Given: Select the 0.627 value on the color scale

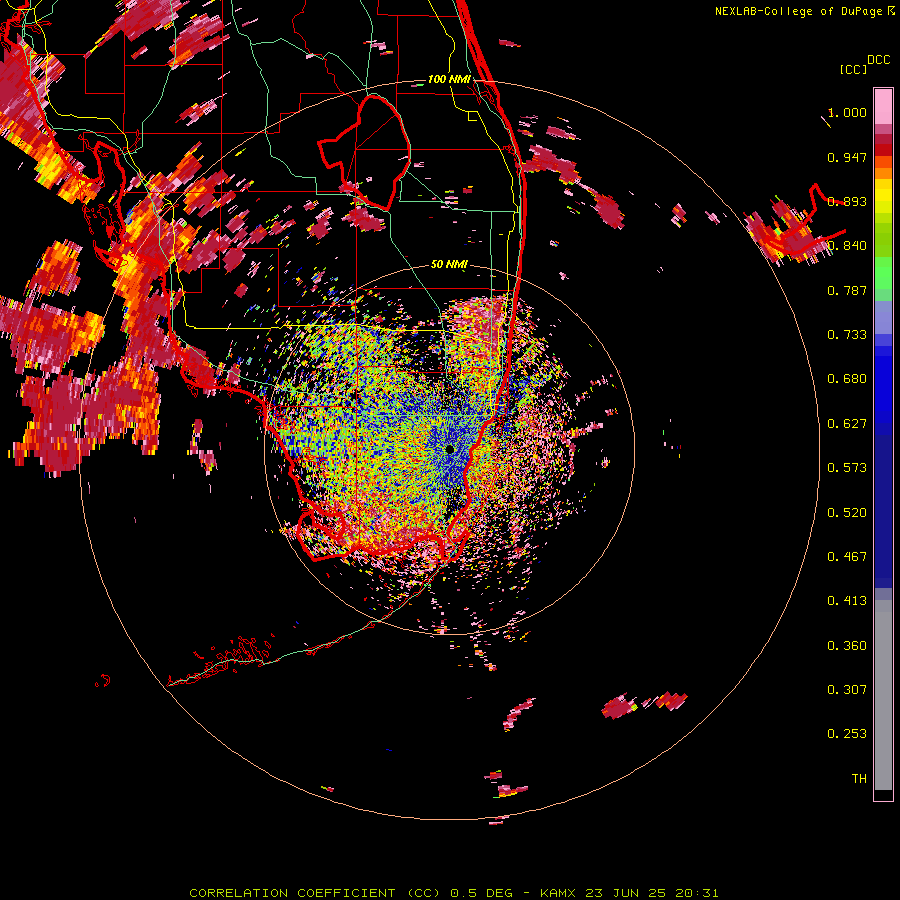Looking at the screenshot, I should pyautogui.click(x=847, y=424).
